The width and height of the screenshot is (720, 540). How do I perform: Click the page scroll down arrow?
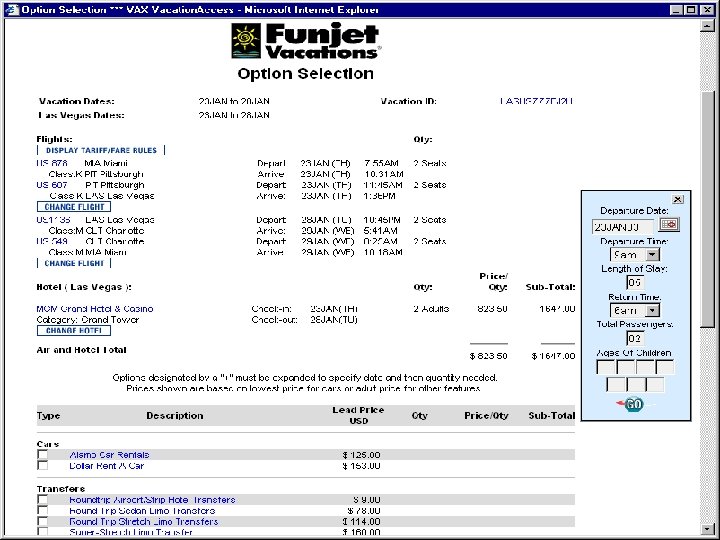click(707, 529)
